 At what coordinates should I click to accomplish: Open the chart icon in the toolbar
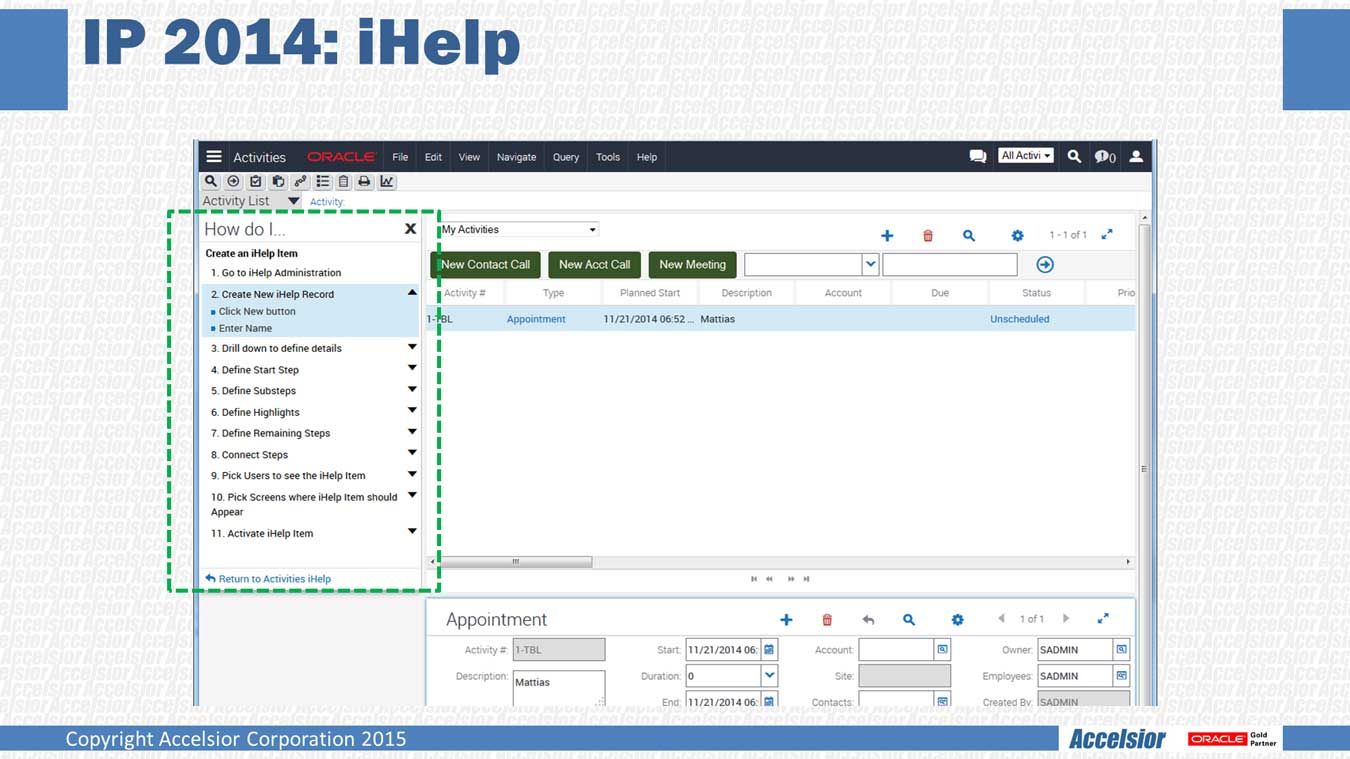[x=387, y=182]
